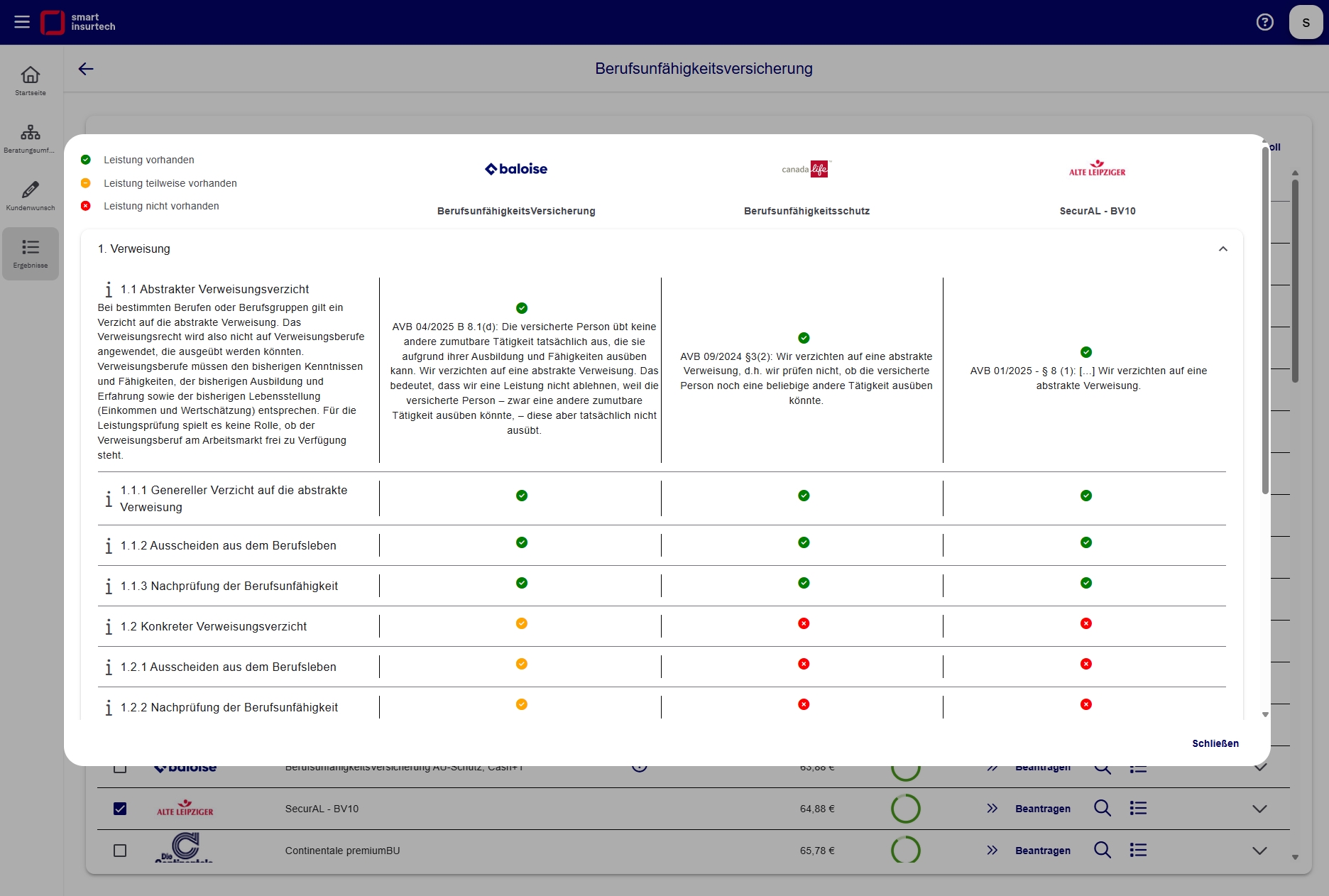Click the magnifier icon in the SecurAL - BV10 row
This screenshot has width=1329, height=896.
(x=1103, y=809)
